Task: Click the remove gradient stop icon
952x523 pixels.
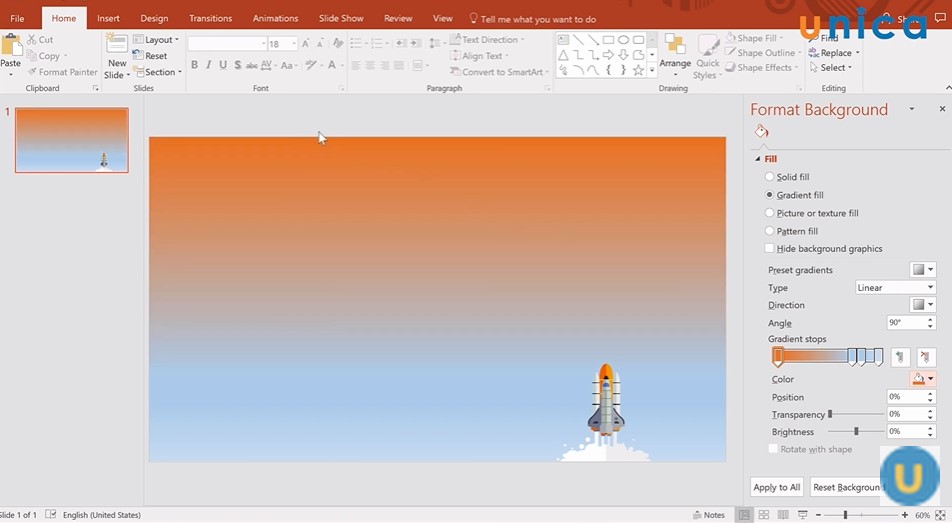Action: coord(926,357)
